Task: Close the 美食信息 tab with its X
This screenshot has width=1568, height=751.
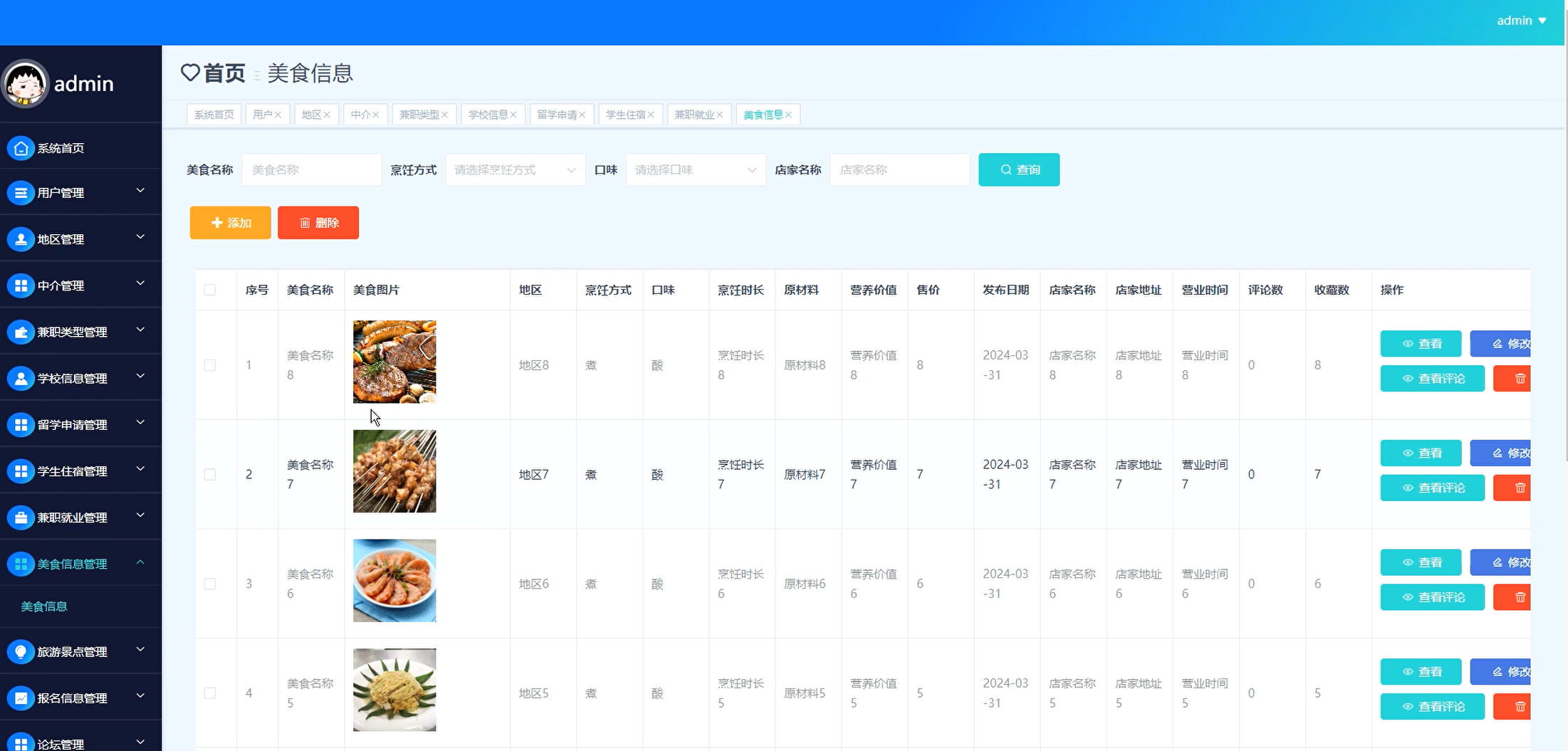Action: [788, 115]
